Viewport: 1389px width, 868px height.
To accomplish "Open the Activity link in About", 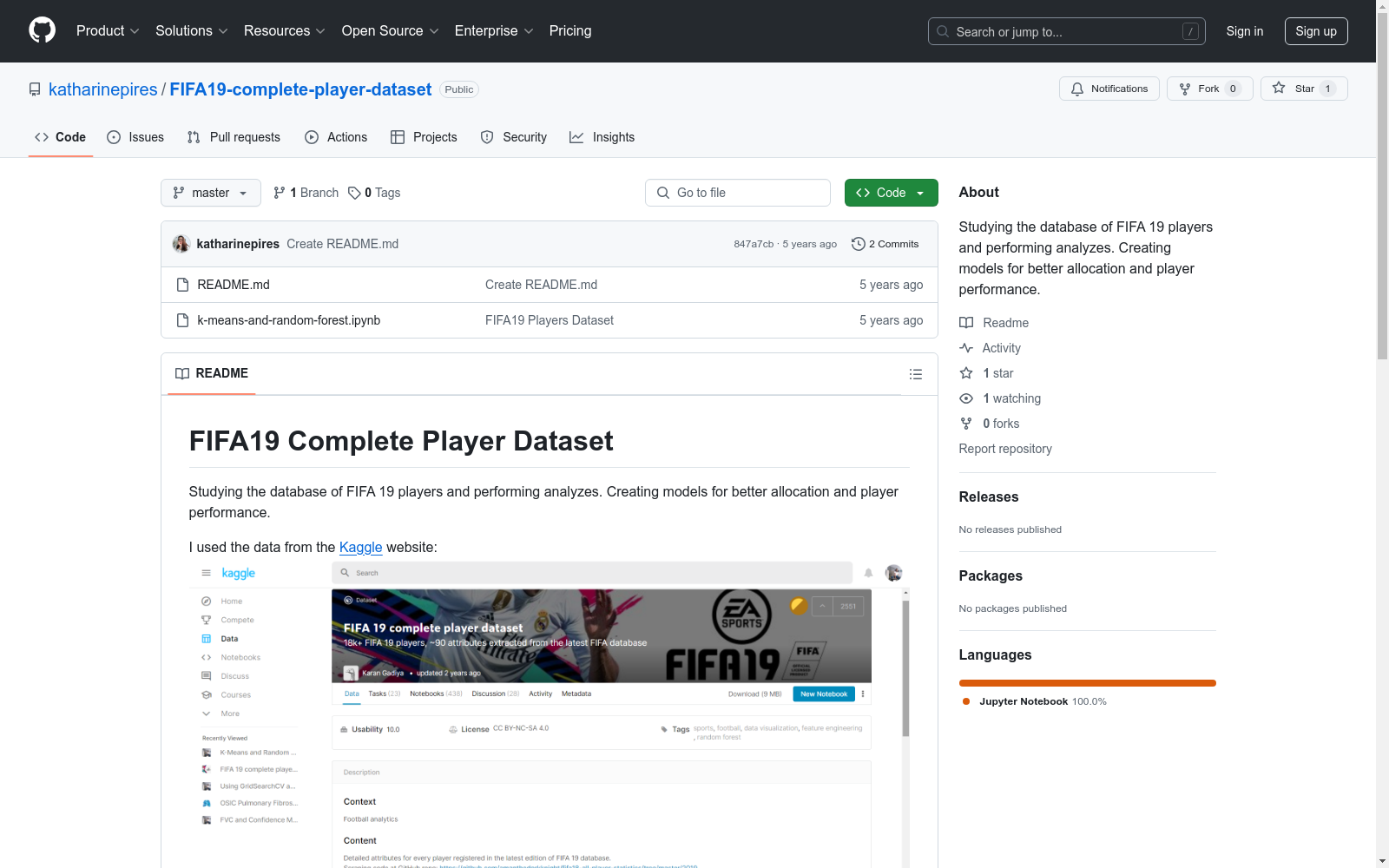I will pyautogui.click(x=991, y=348).
